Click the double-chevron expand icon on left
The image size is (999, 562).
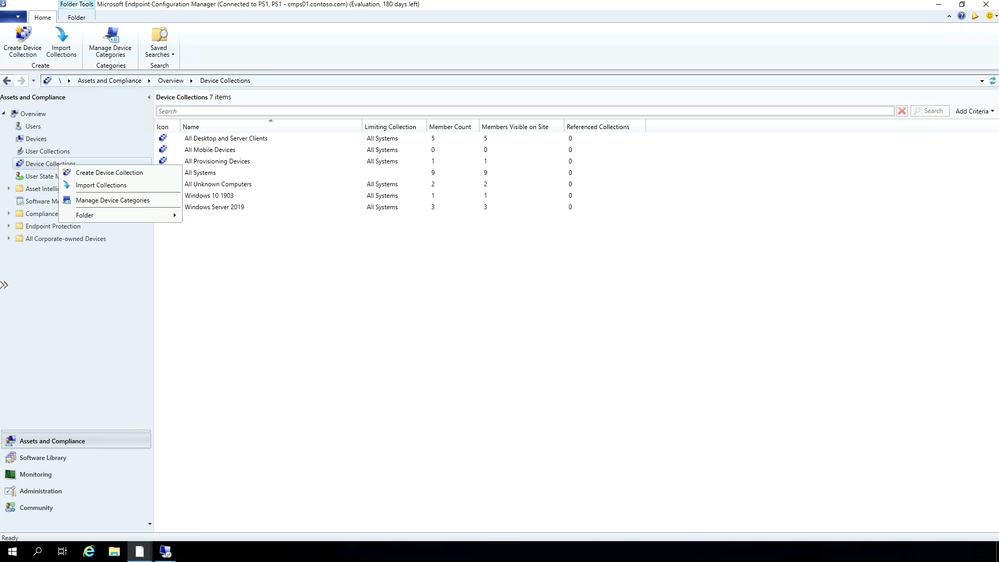[x=4, y=285]
